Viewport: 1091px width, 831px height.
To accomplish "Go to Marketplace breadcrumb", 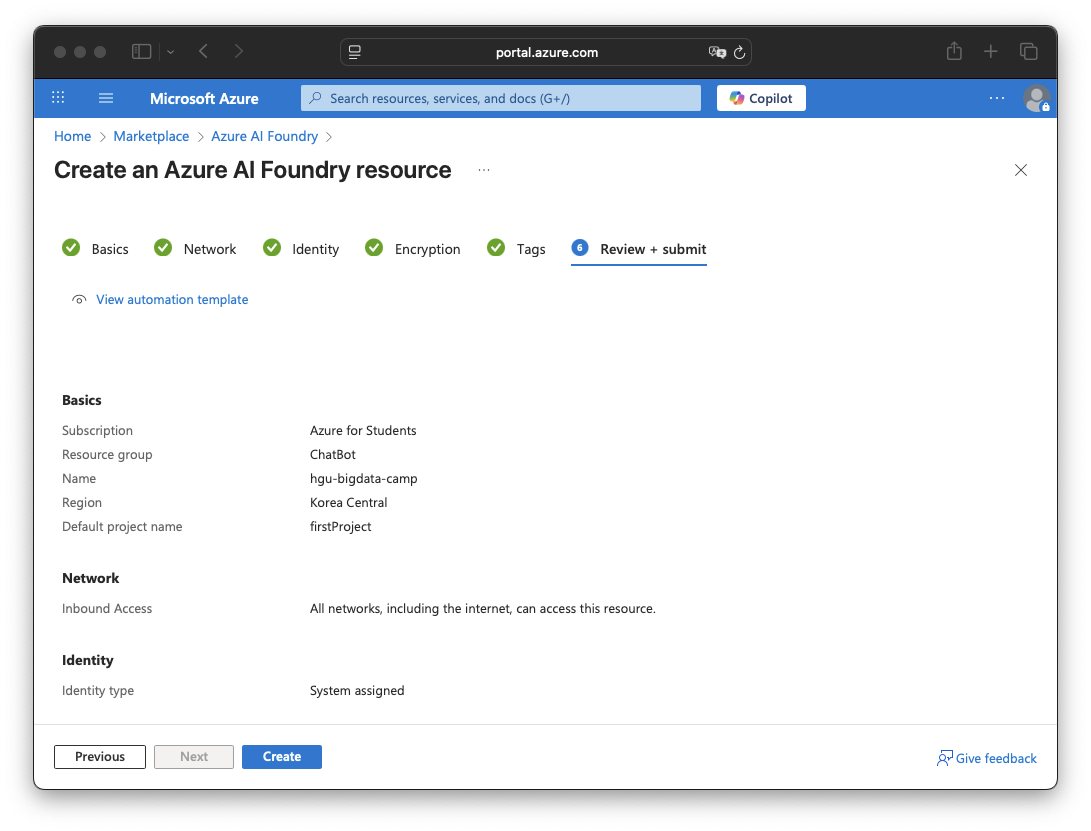I will tap(151, 136).
